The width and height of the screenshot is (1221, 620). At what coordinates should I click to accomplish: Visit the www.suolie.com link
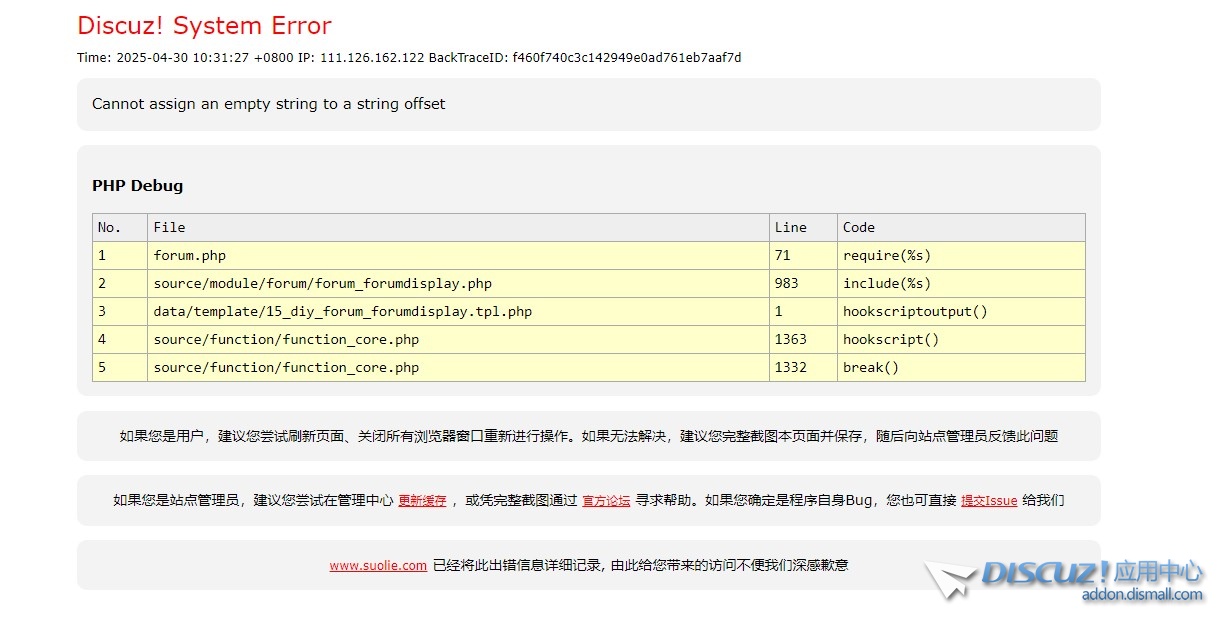(378, 565)
